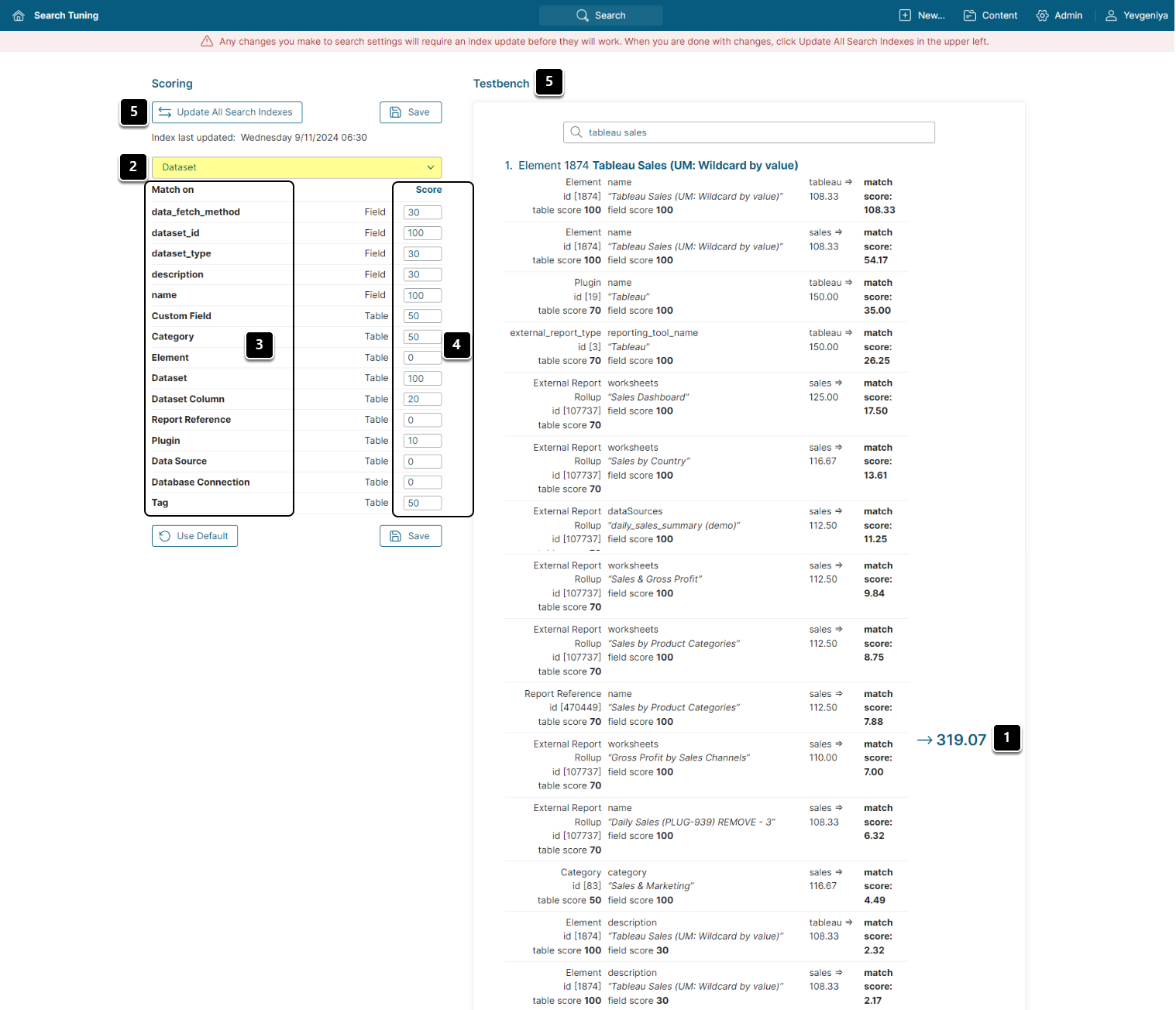Edit the name field score input
The width and height of the screenshot is (1176, 1010).
point(422,296)
